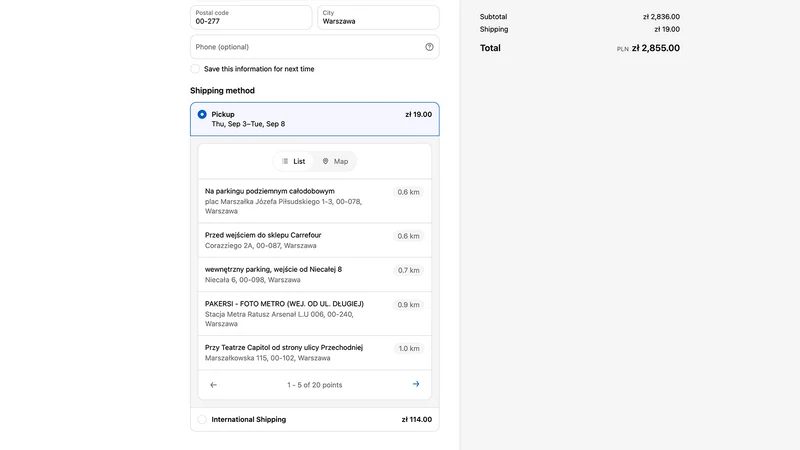Click the Postal code input field
The image size is (800, 450).
click(251, 17)
